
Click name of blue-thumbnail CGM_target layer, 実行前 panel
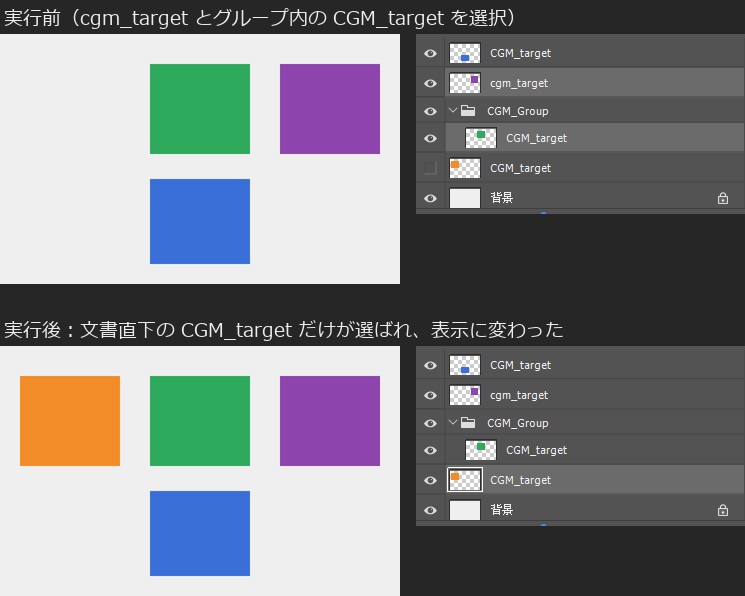(x=520, y=53)
